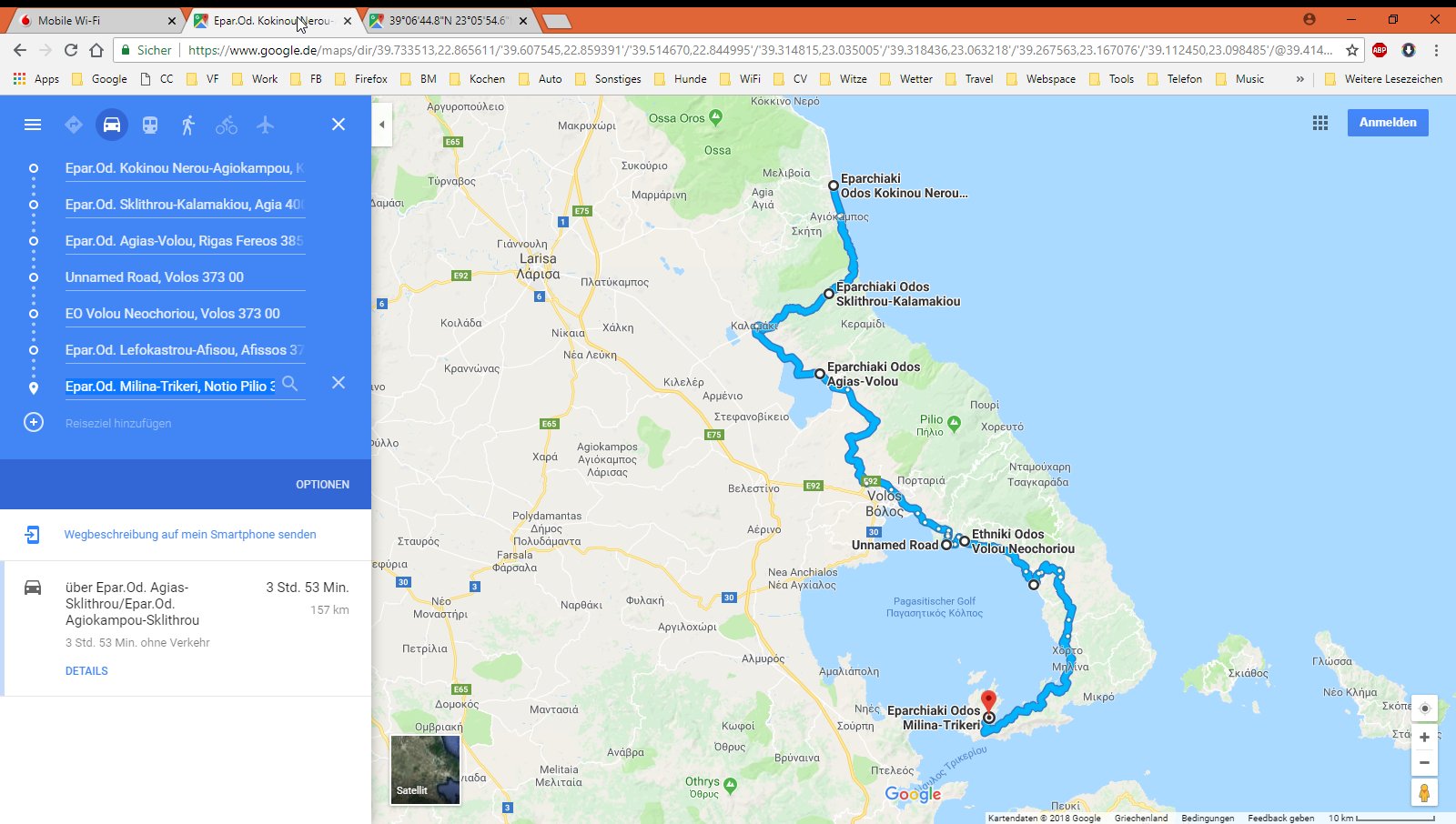Open the Google Maps hamburger menu
This screenshot has width=1456, height=824.
coord(33,125)
